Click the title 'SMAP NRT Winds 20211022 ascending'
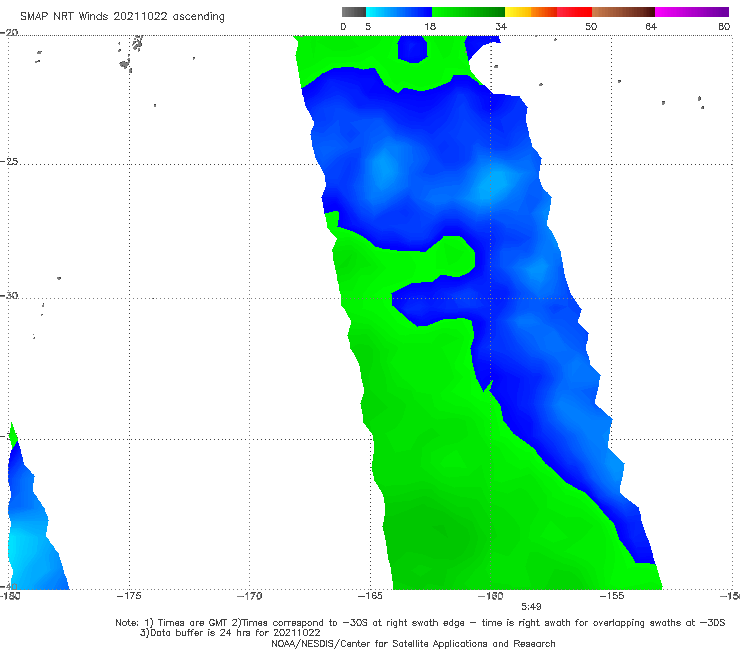Viewport: 740px width, 650px height. point(122,17)
